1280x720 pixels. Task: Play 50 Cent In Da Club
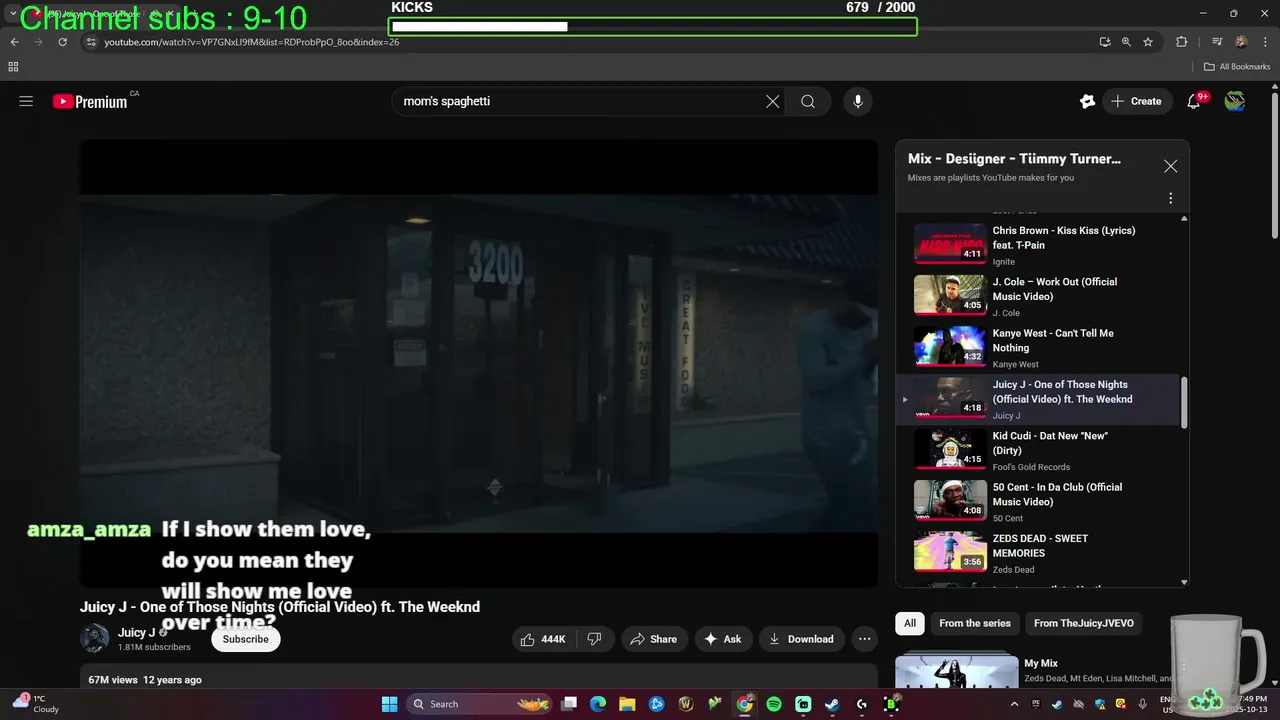(950, 500)
